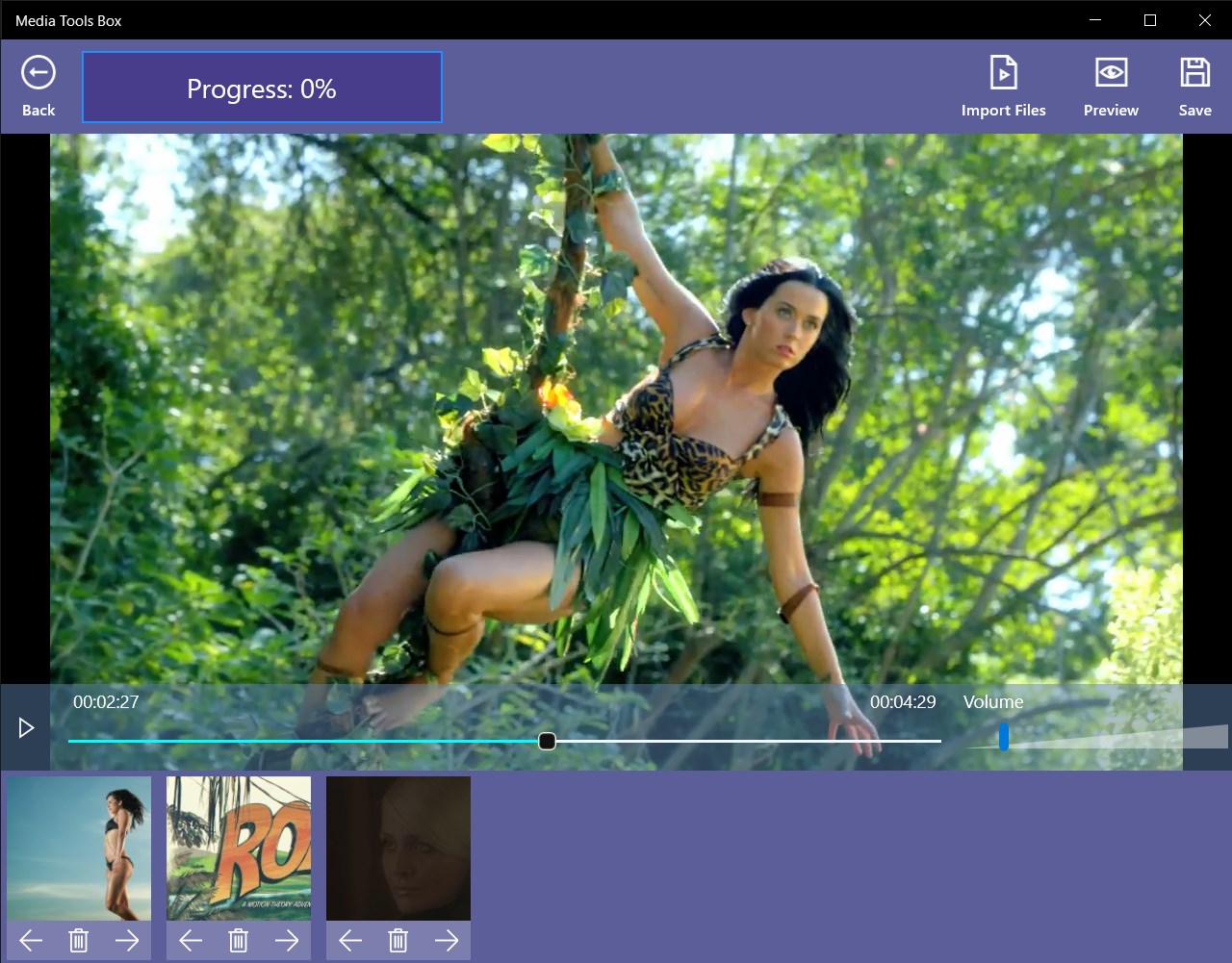Select the ROAR title clip thumbnail
This screenshot has width=1232, height=963.
coord(239,849)
